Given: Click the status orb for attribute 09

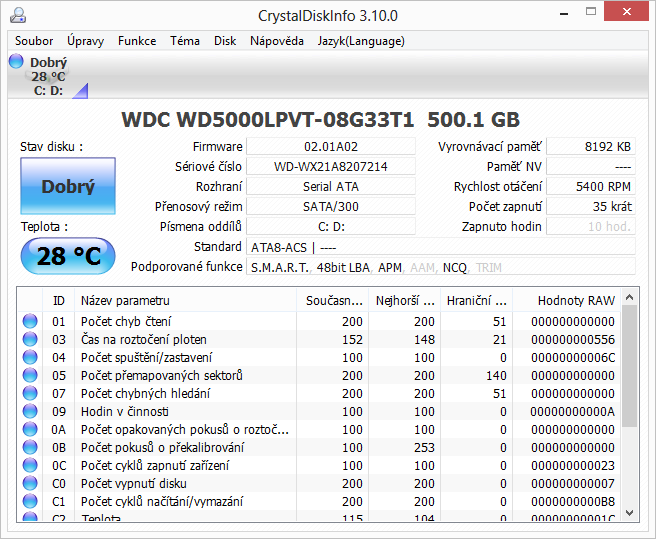Looking at the screenshot, I should (x=30, y=411).
